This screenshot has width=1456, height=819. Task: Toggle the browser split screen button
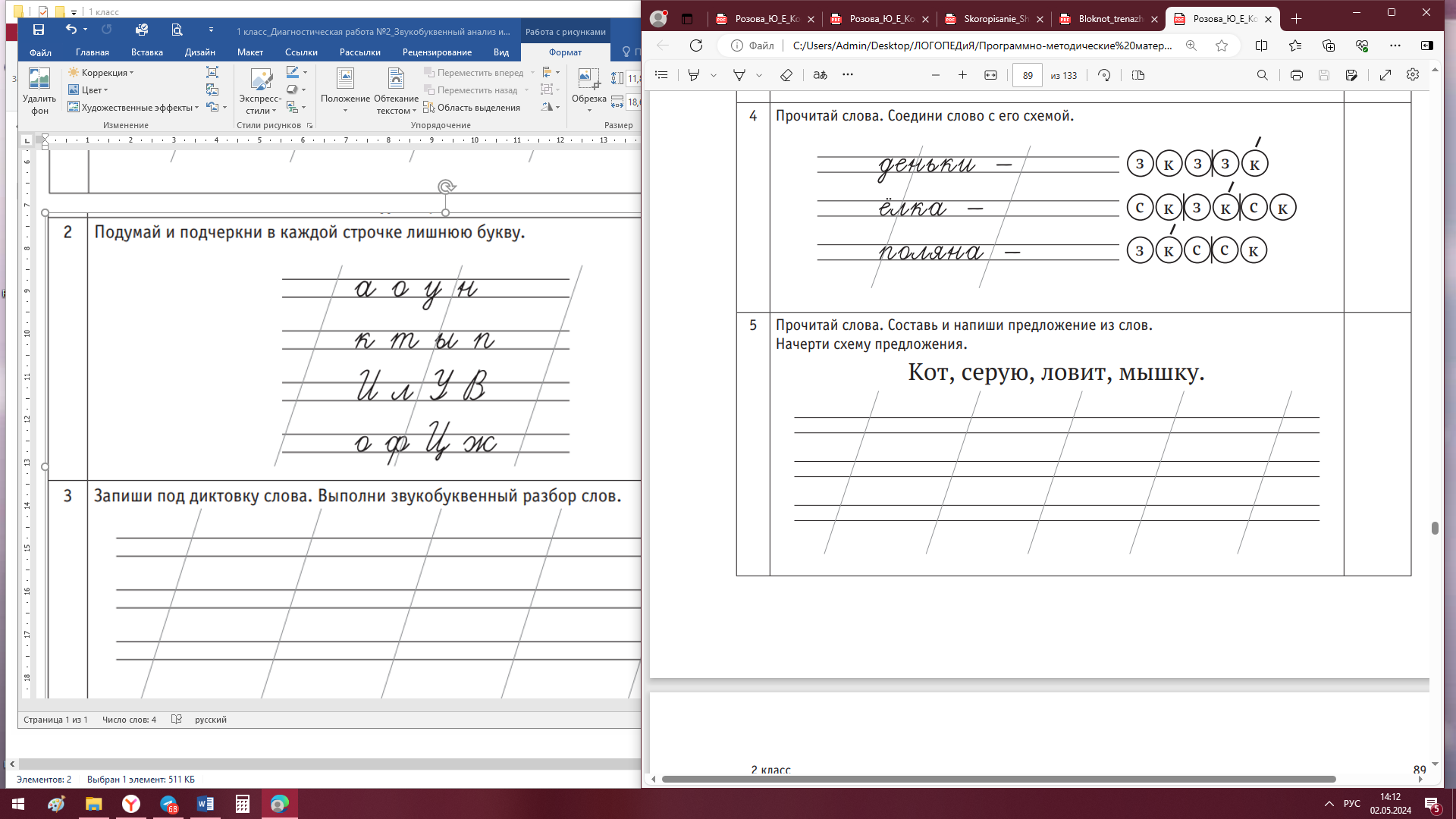point(1261,45)
